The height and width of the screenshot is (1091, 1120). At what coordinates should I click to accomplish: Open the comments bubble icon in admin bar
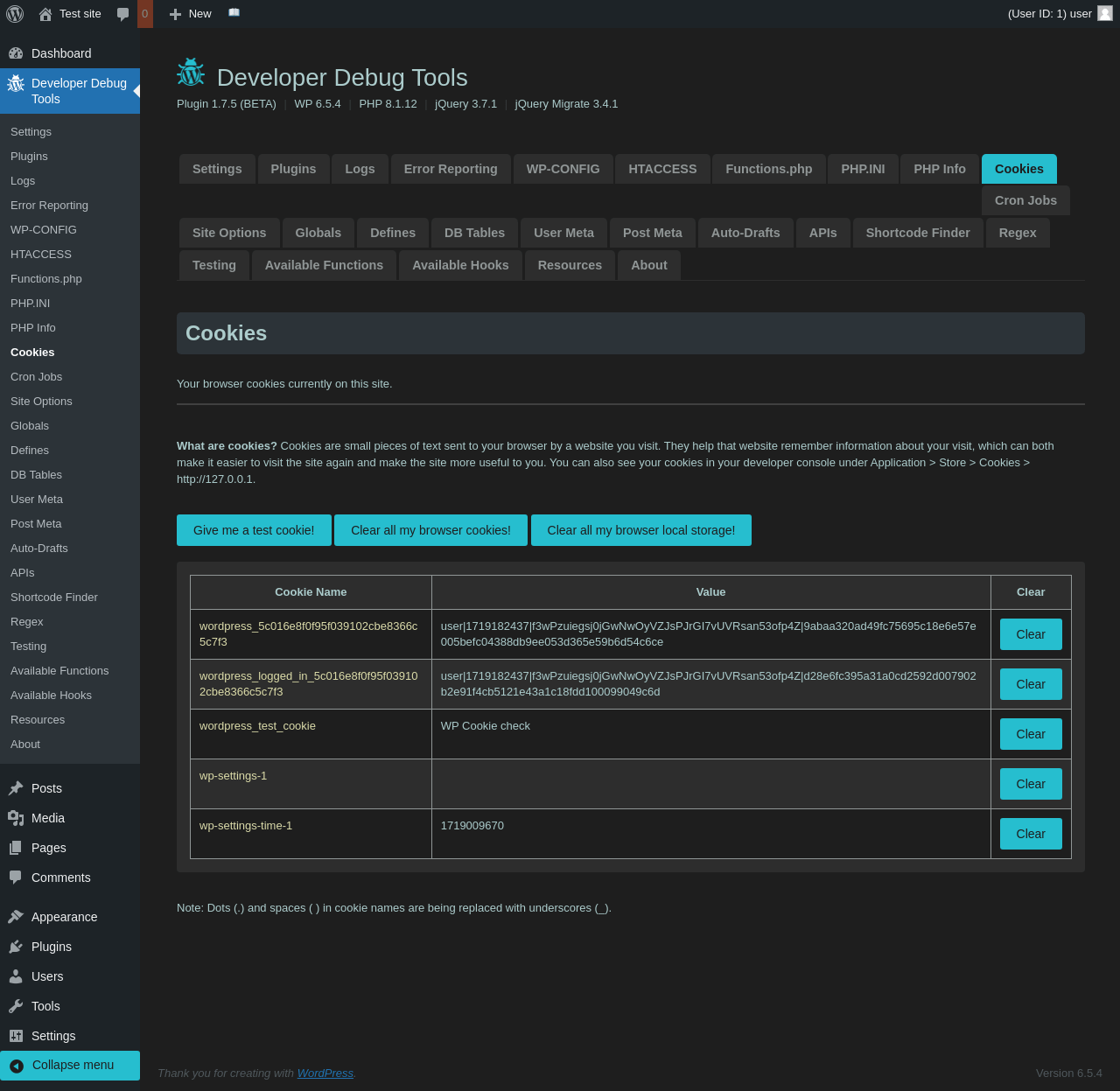(123, 14)
